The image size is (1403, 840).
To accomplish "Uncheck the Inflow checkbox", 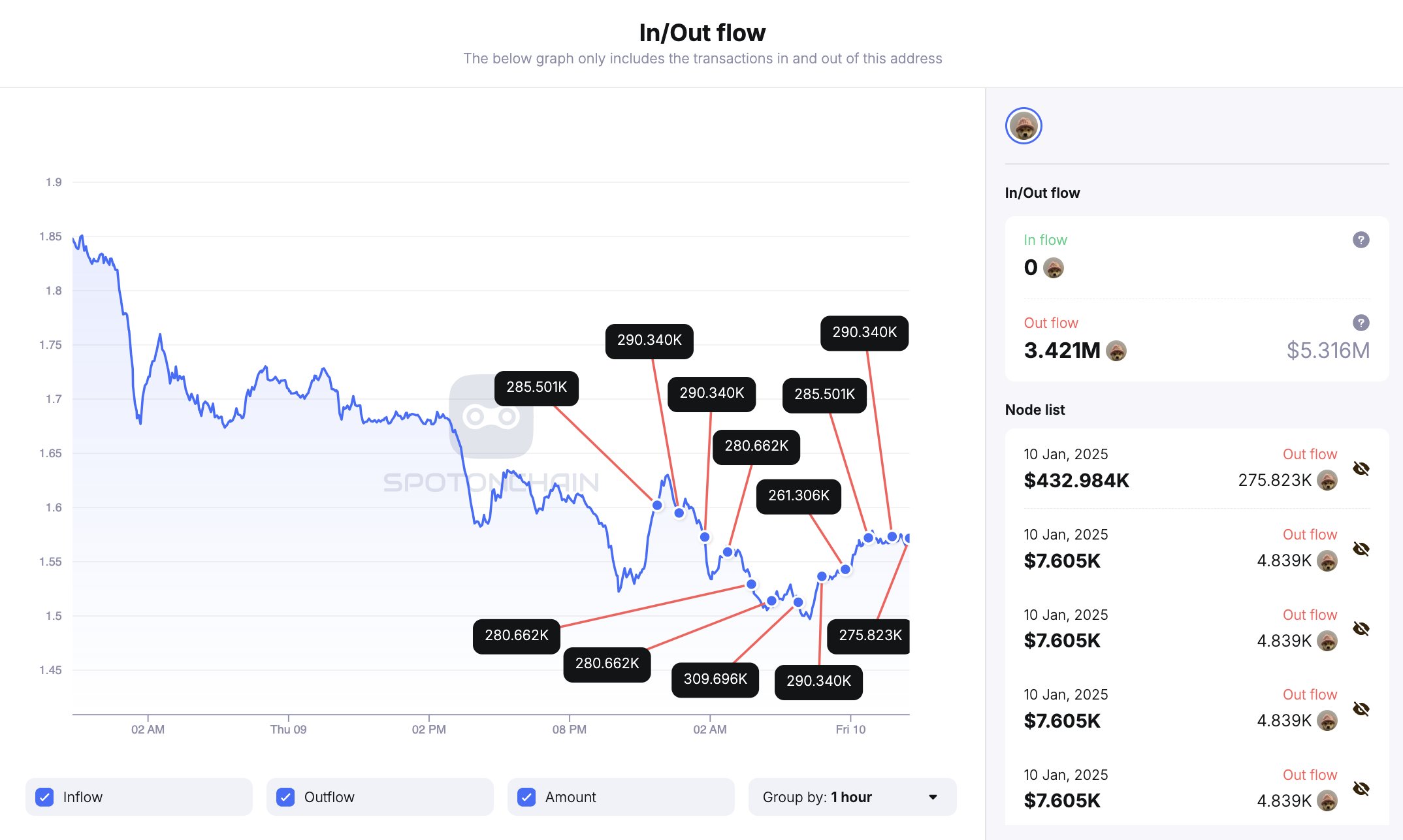I will click(44, 797).
